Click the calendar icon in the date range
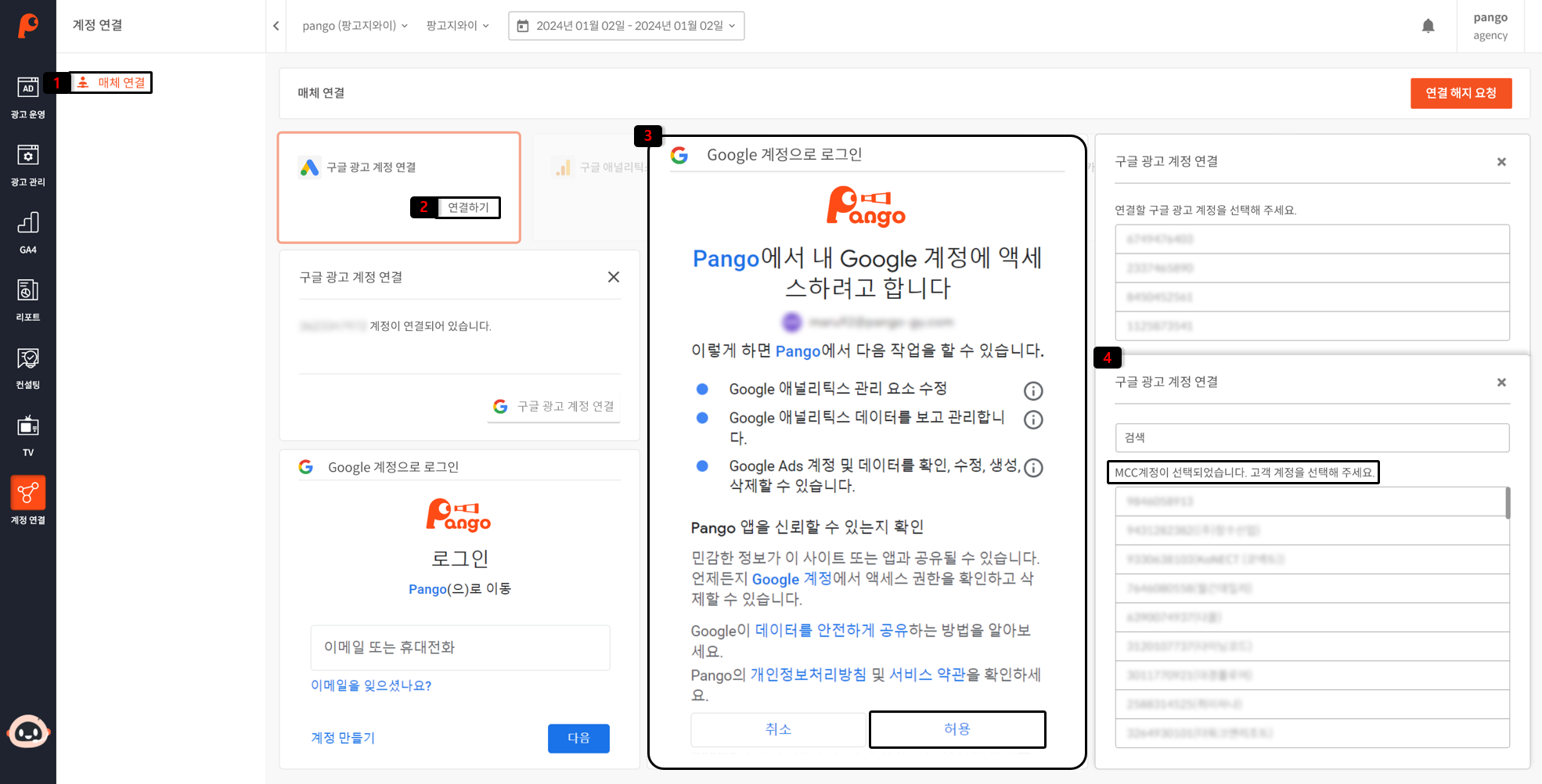Screen dimensions: 1542x784 (523, 26)
